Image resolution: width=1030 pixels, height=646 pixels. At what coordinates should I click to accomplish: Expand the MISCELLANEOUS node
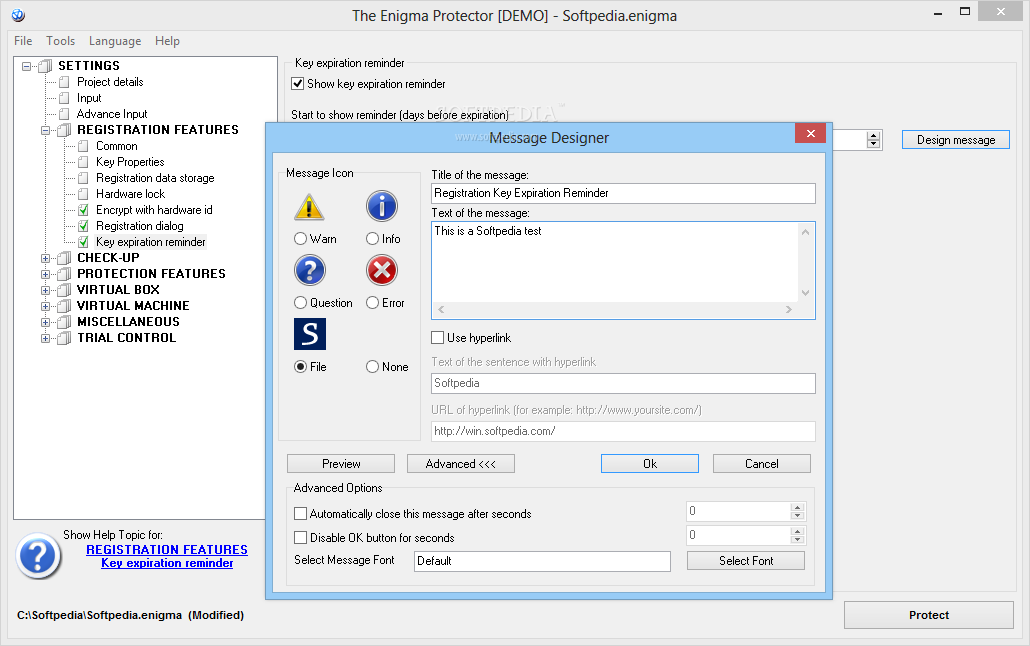pyautogui.click(x=45, y=322)
